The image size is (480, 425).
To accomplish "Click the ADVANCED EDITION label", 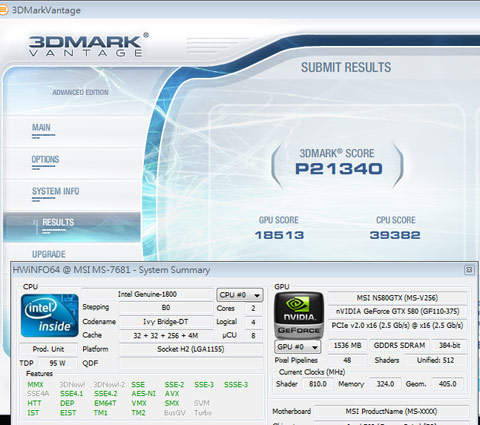I will point(80,92).
